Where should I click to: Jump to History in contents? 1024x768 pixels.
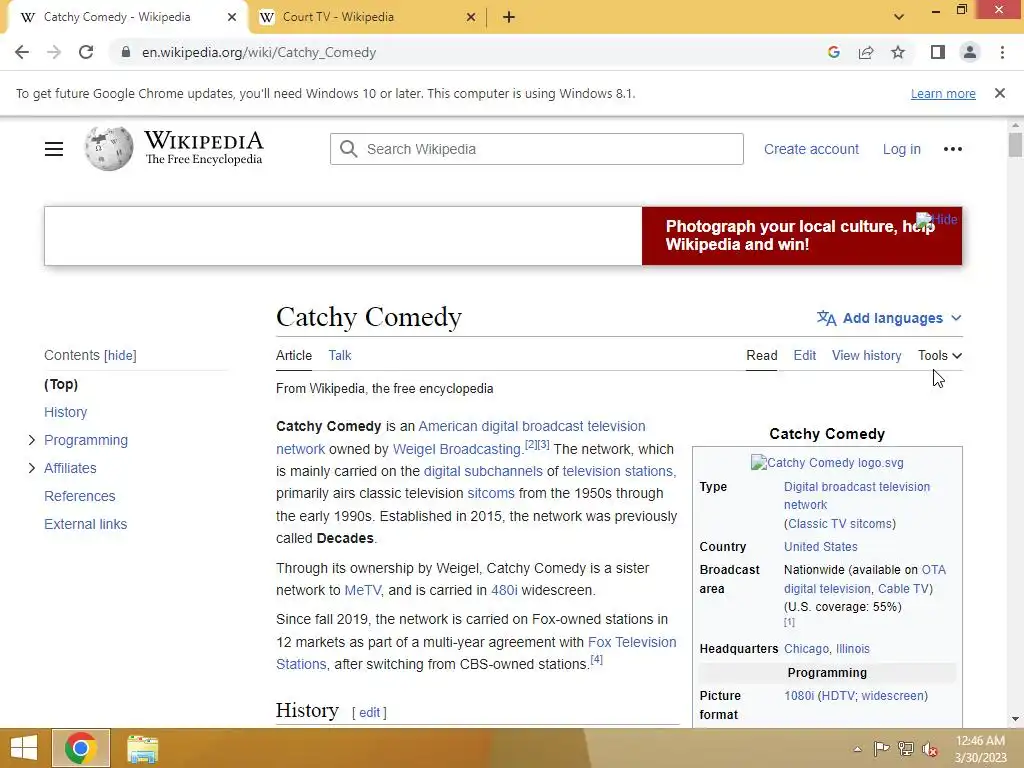tap(65, 412)
